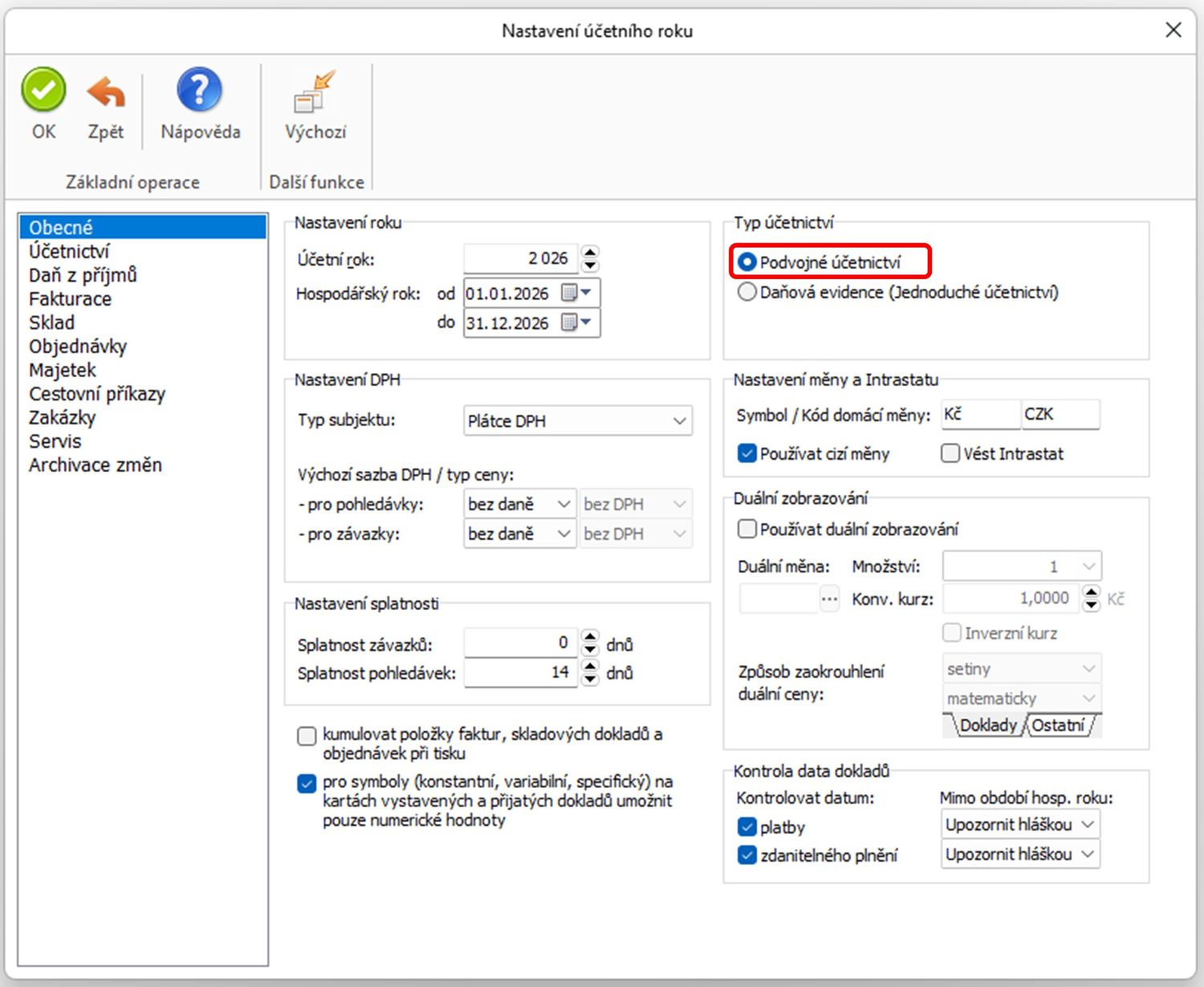Screen dimensions: 1204x987
Task: Open pro pohledávky tax rate dropdown
Action: [x=563, y=504]
